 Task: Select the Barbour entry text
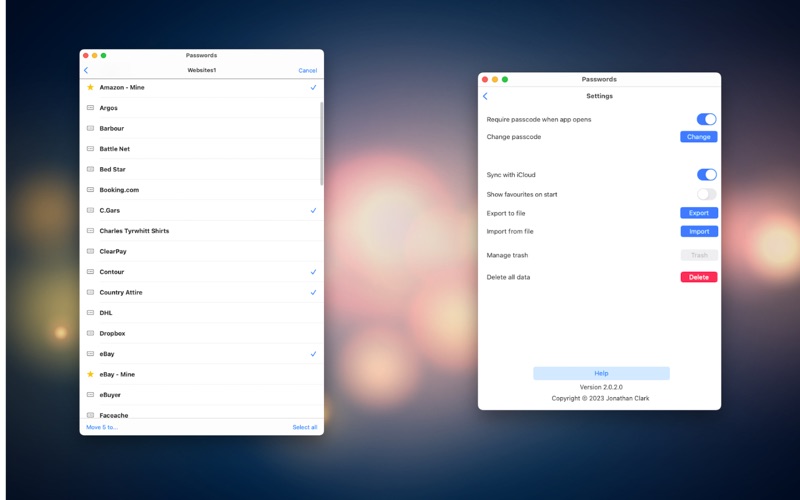[112, 128]
